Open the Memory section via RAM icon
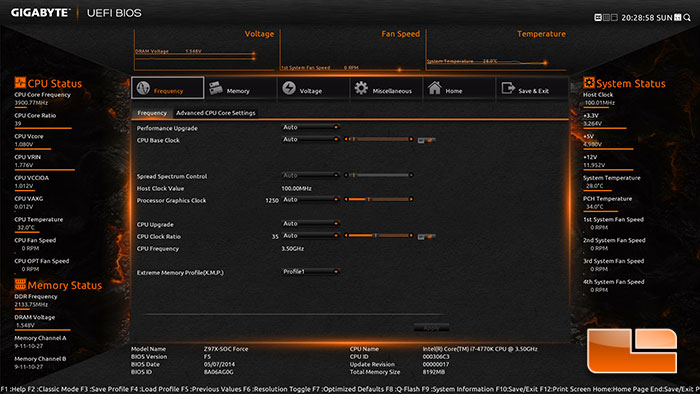This screenshot has height=394, width=700. 216,87
